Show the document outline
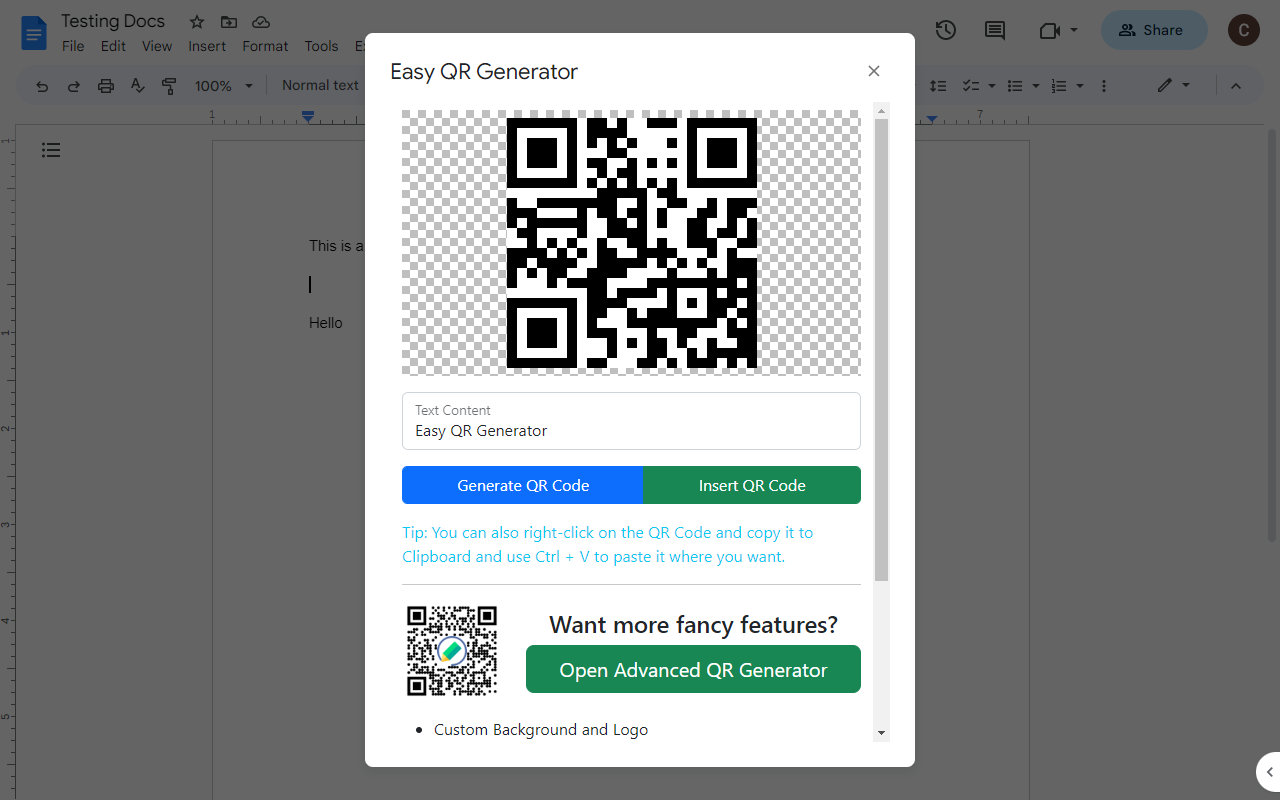 (51, 150)
